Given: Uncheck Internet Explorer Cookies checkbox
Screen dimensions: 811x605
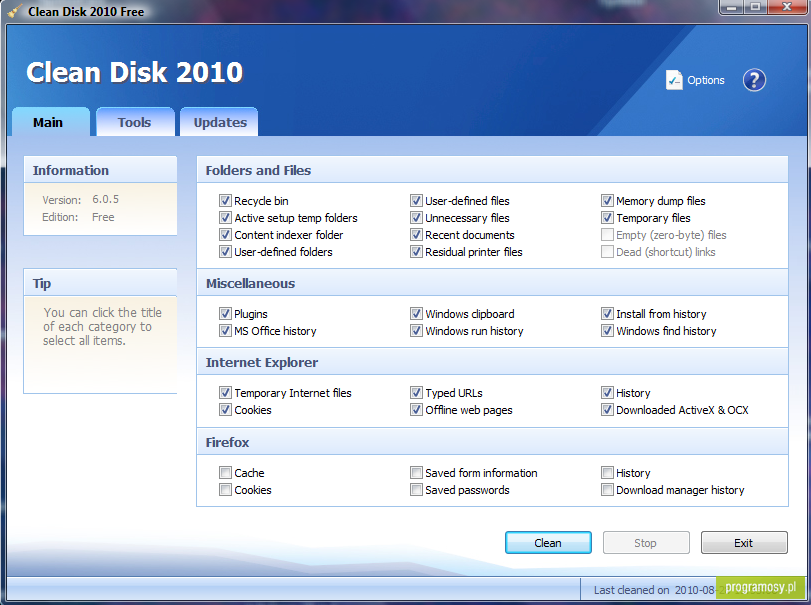Looking at the screenshot, I should (225, 410).
